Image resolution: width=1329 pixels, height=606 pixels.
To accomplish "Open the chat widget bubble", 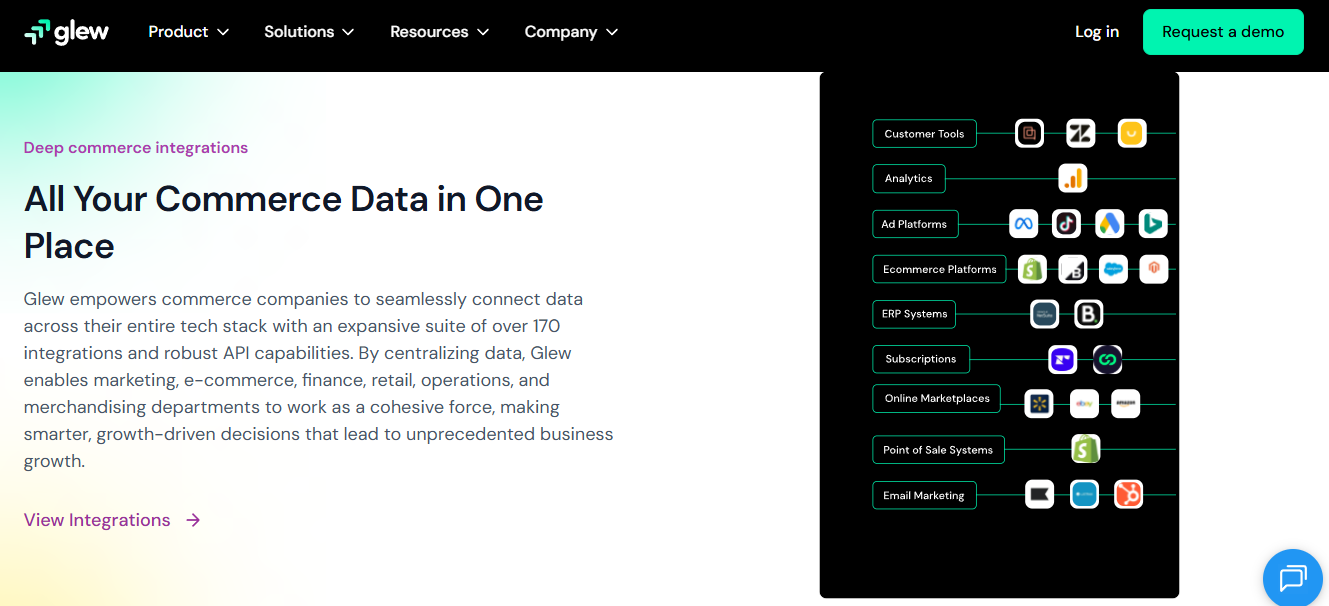I will 1293,577.
